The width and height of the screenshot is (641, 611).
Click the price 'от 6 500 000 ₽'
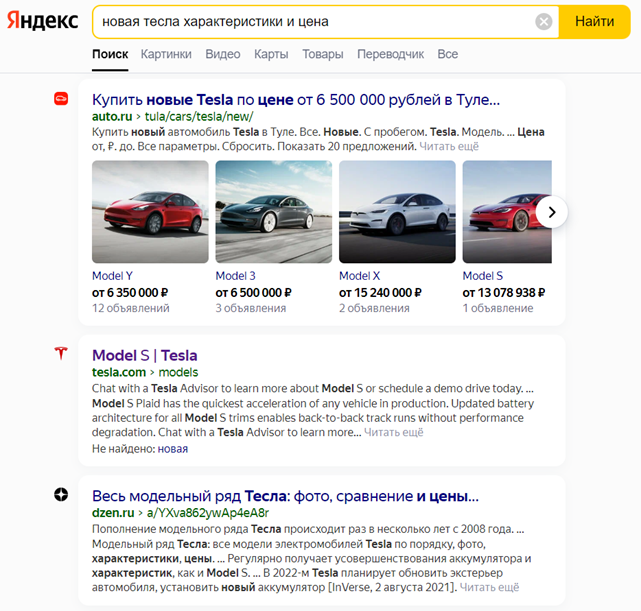click(253, 293)
